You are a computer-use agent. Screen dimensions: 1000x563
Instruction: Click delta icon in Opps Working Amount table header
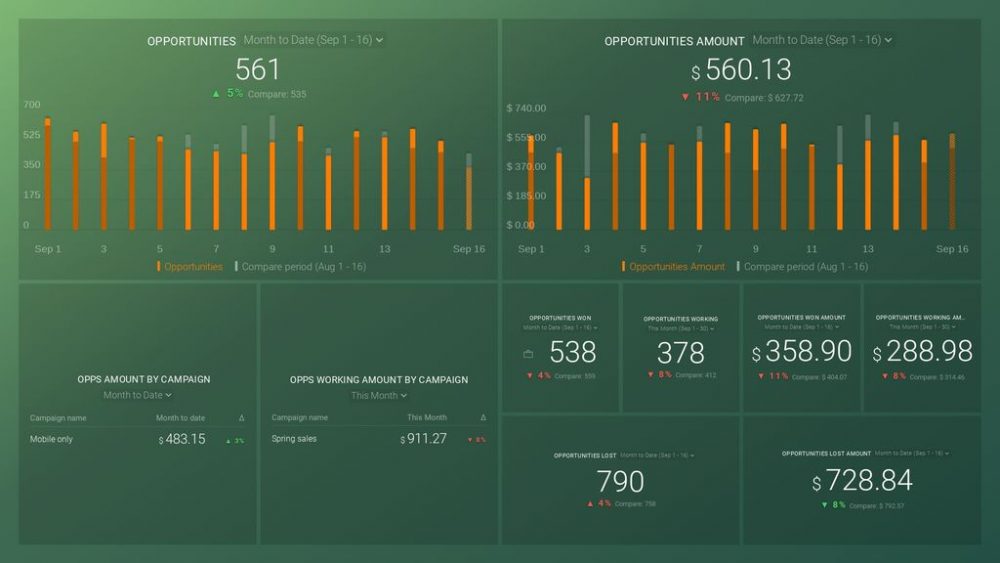coord(483,418)
